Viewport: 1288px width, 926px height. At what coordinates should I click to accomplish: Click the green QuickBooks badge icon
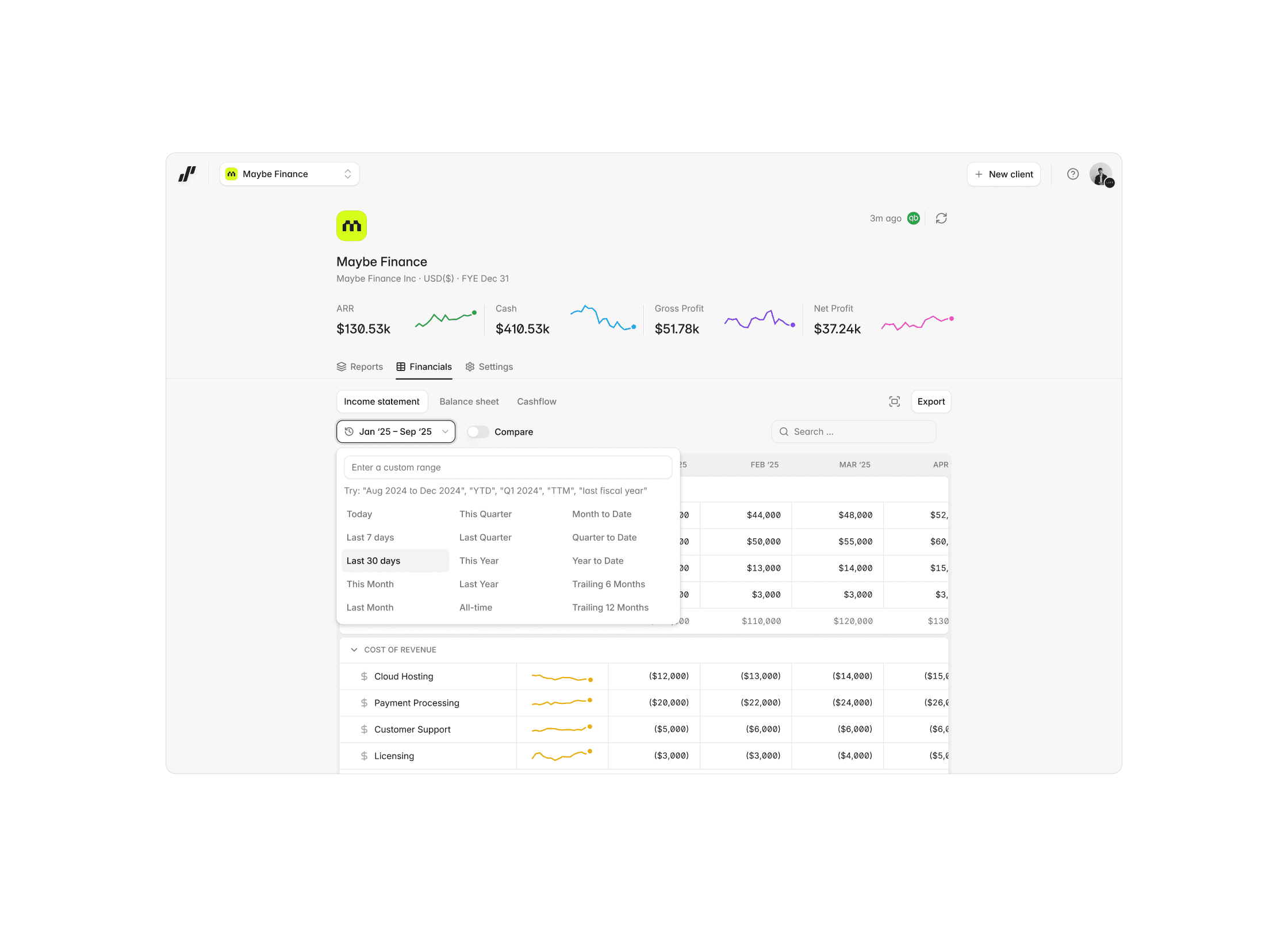point(913,219)
